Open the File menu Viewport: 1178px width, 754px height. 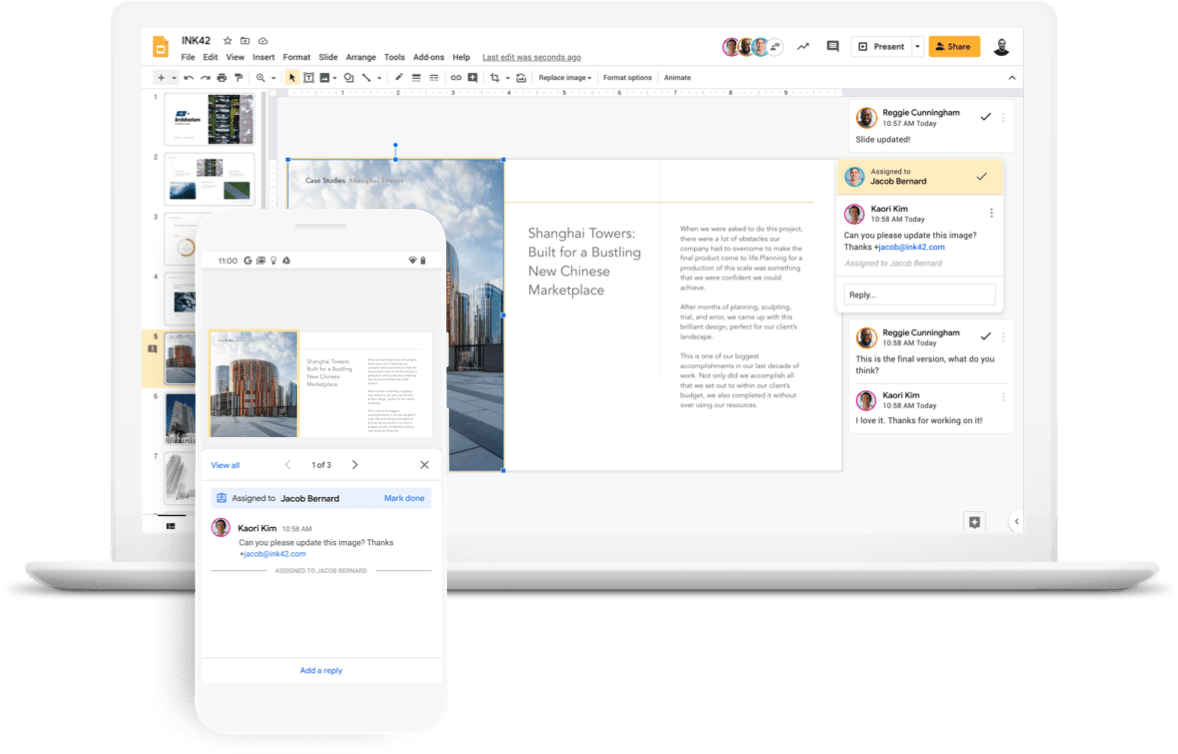click(188, 57)
